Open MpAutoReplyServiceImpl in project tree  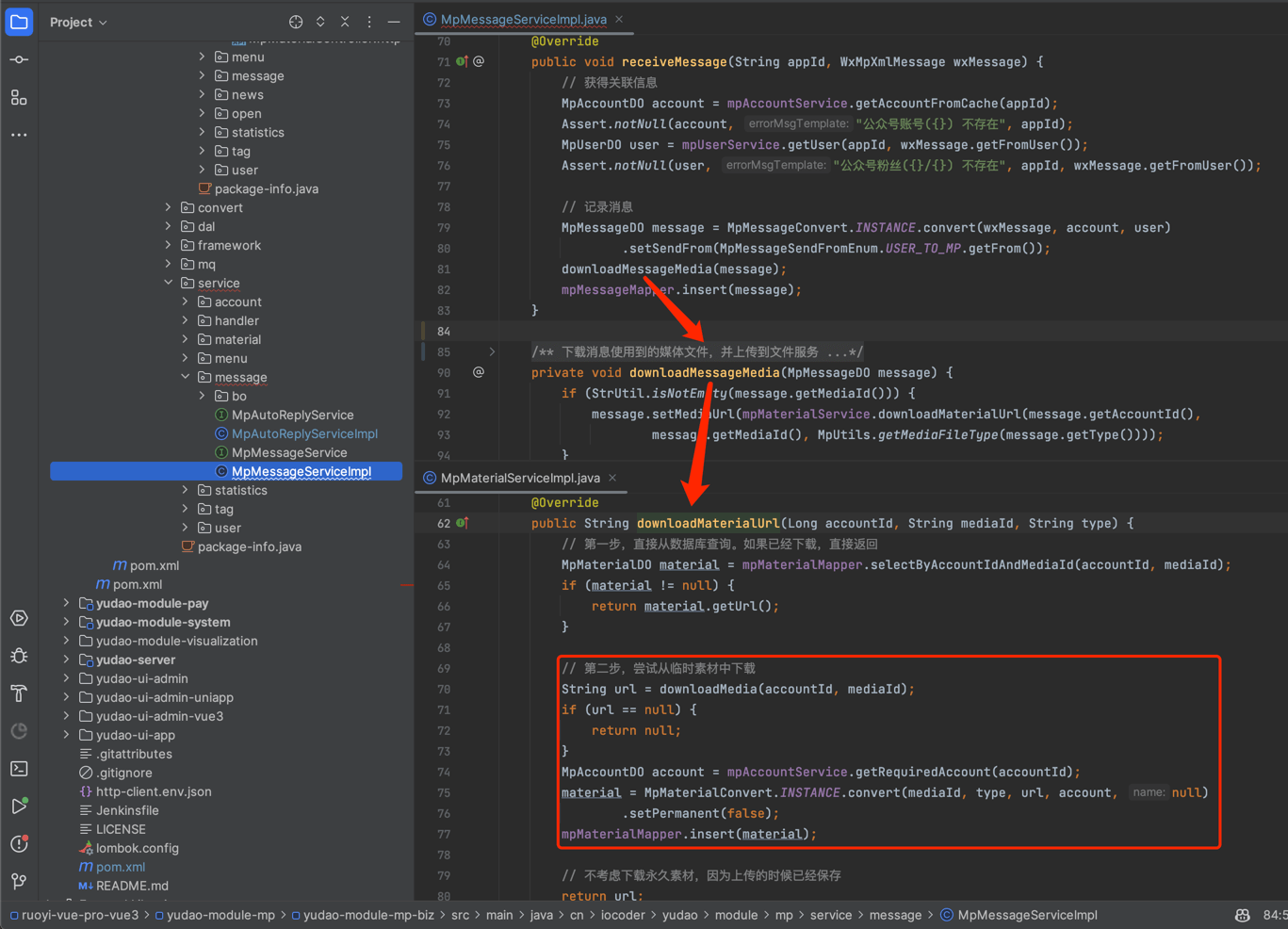pyautogui.click(x=304, y=433)
